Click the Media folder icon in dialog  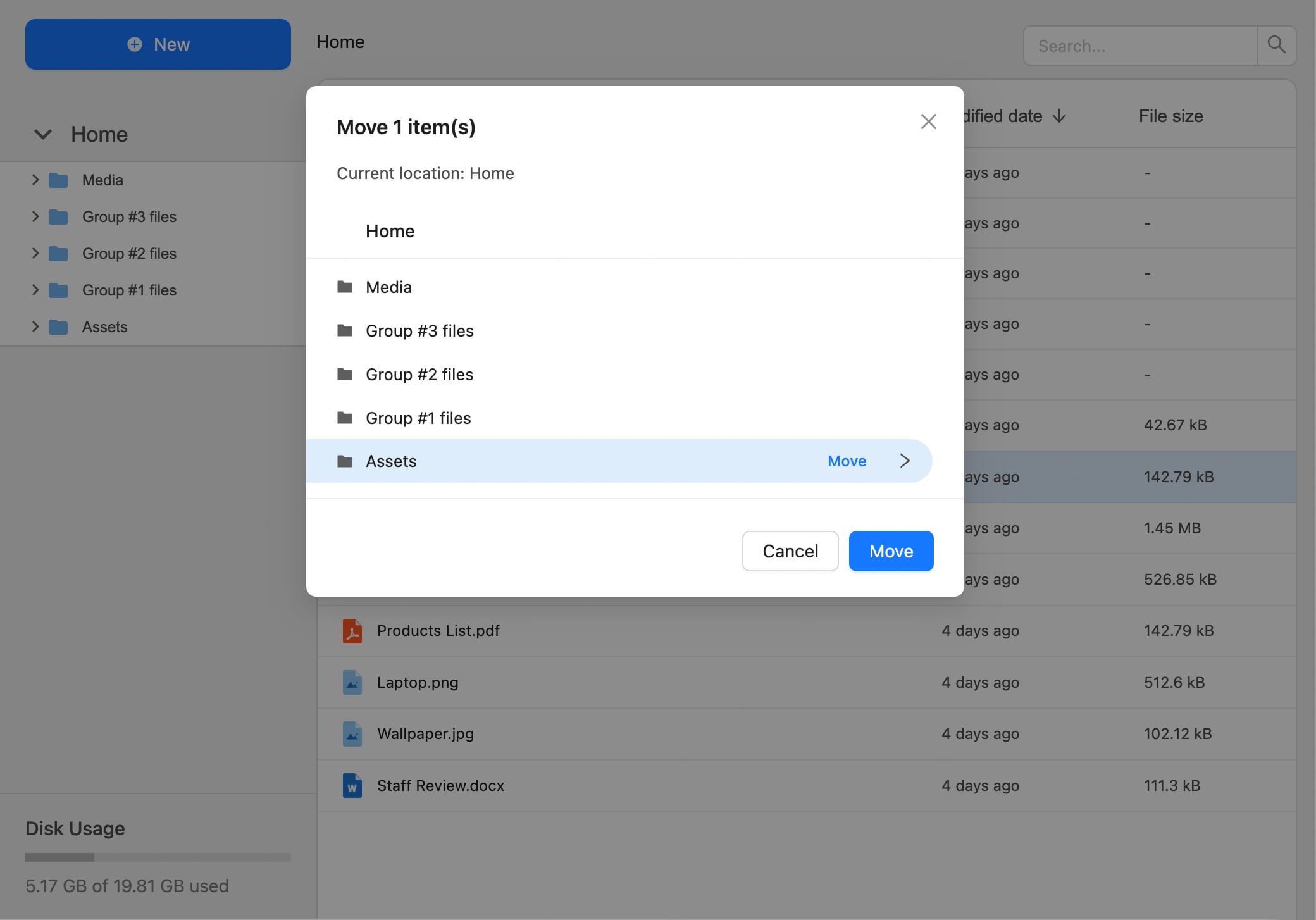(345, 287)
